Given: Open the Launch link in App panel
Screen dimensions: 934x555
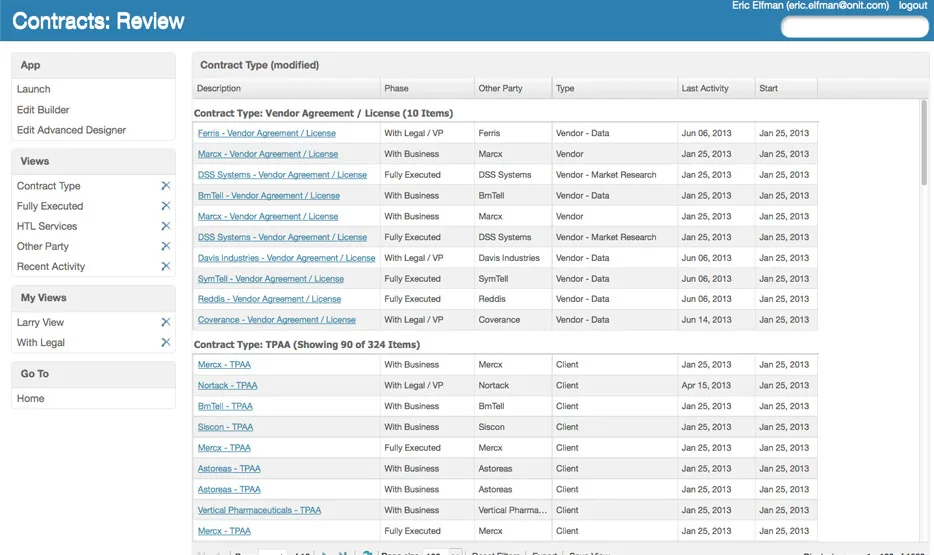Looking at the screenshot, I should tap(33, 89).
